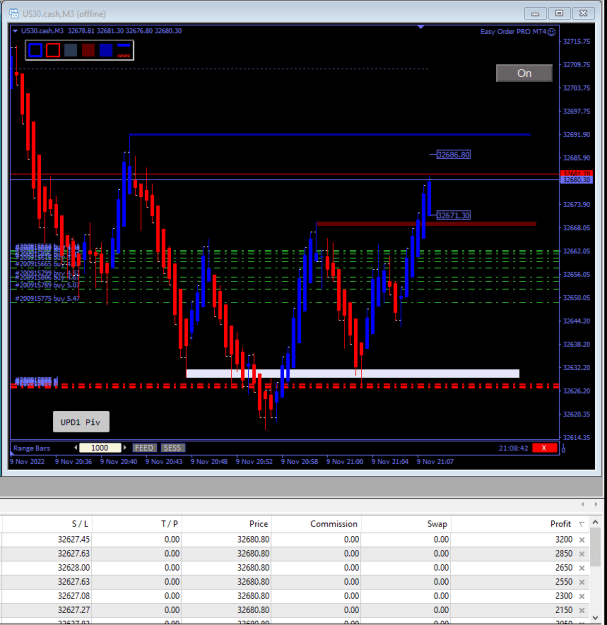Select the blue and red lines tool
This screenshot has width=607, height=625.
click(x=124, y=50)
